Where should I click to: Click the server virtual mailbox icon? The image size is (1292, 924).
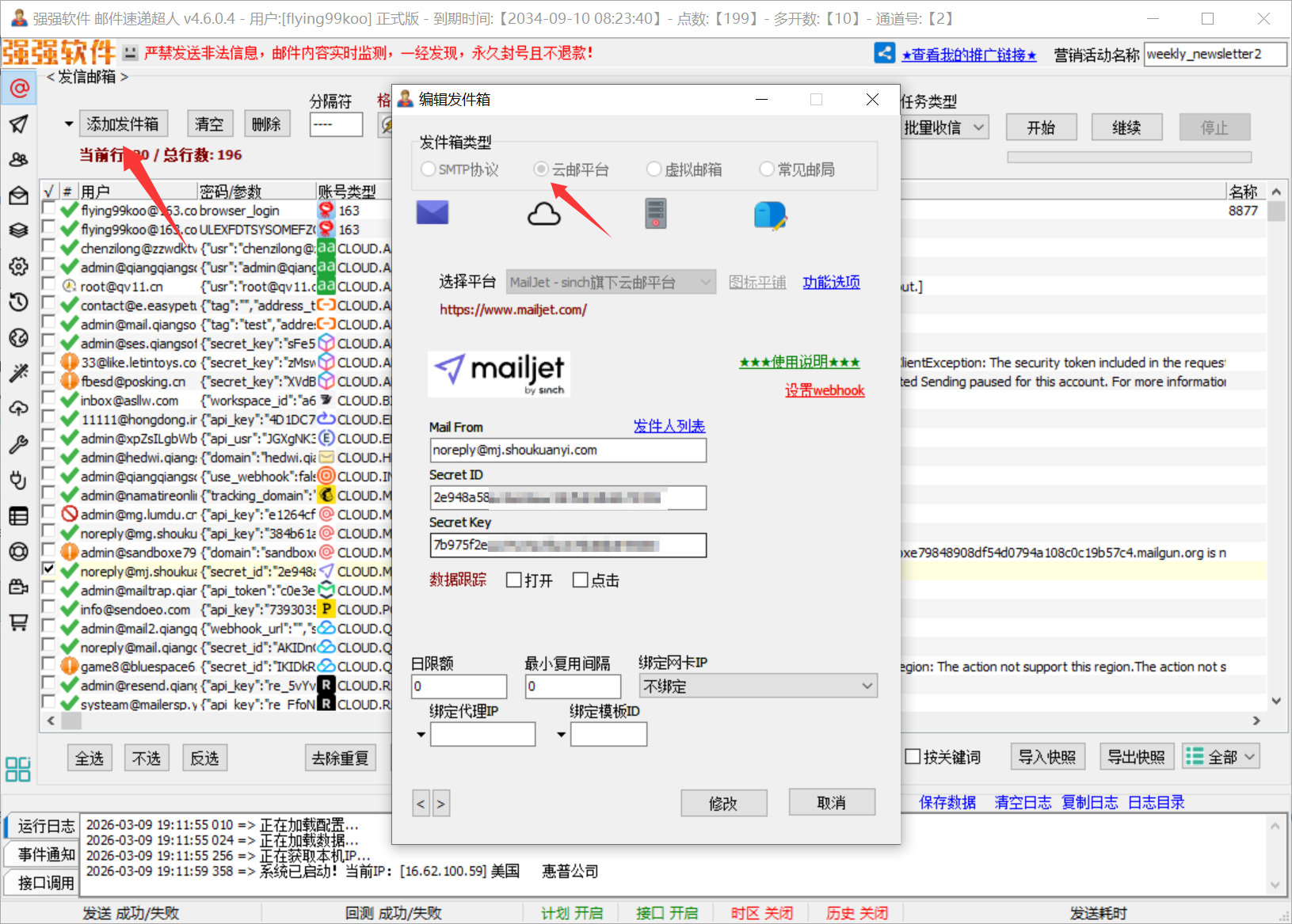pyautogui.click(x=655, y=214)
